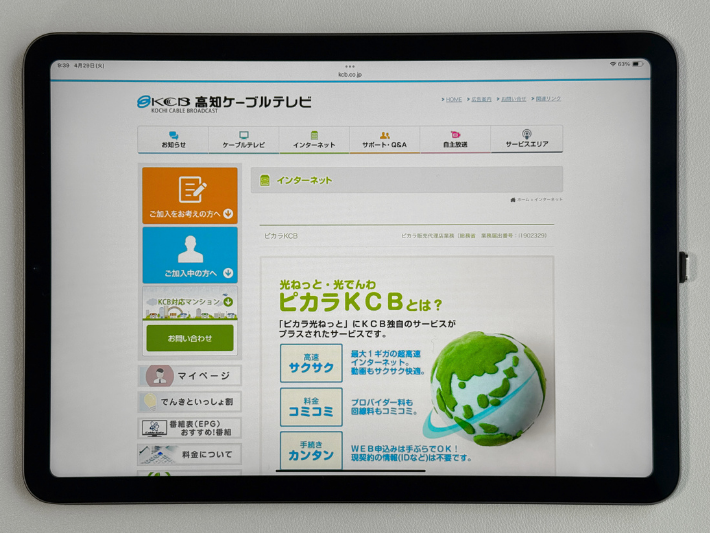This screenshot has width=710, height=533.
Task: Click the プロバイダー料も回線料もコミコミ text
Action: [x=384, y=407]
